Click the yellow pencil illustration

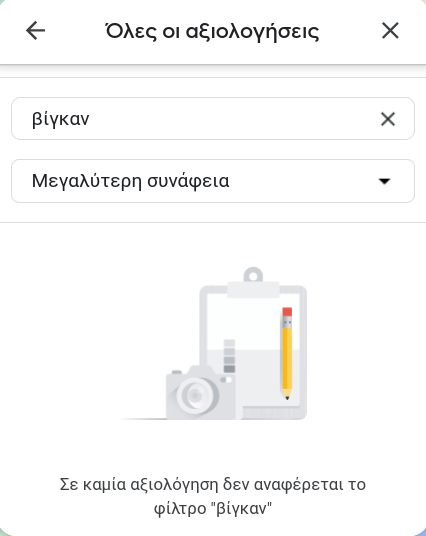point(287,353)
